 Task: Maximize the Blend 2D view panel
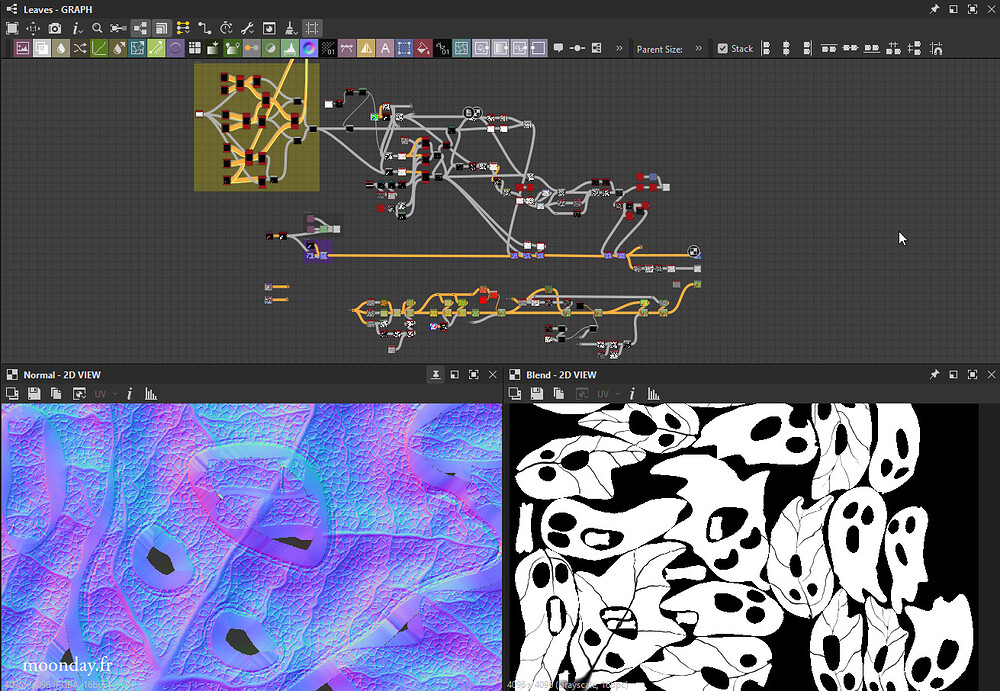click(x=973, y=375)
